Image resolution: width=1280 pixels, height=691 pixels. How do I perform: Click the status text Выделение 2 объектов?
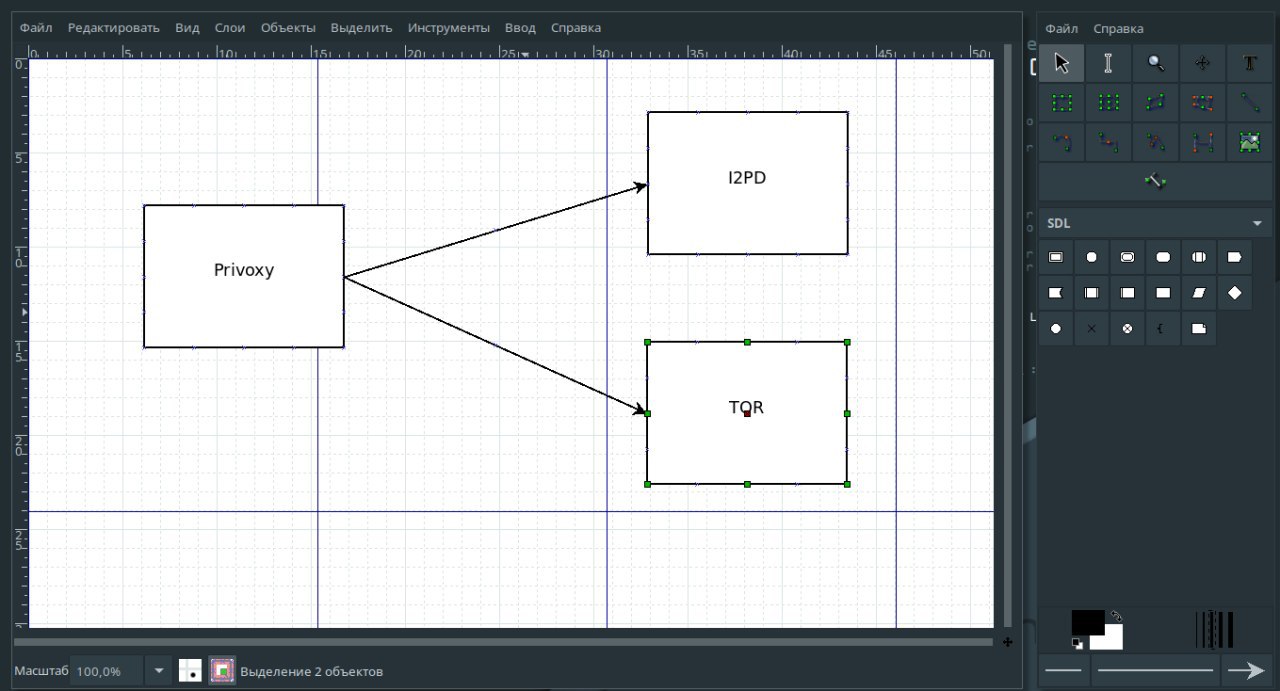311,671
